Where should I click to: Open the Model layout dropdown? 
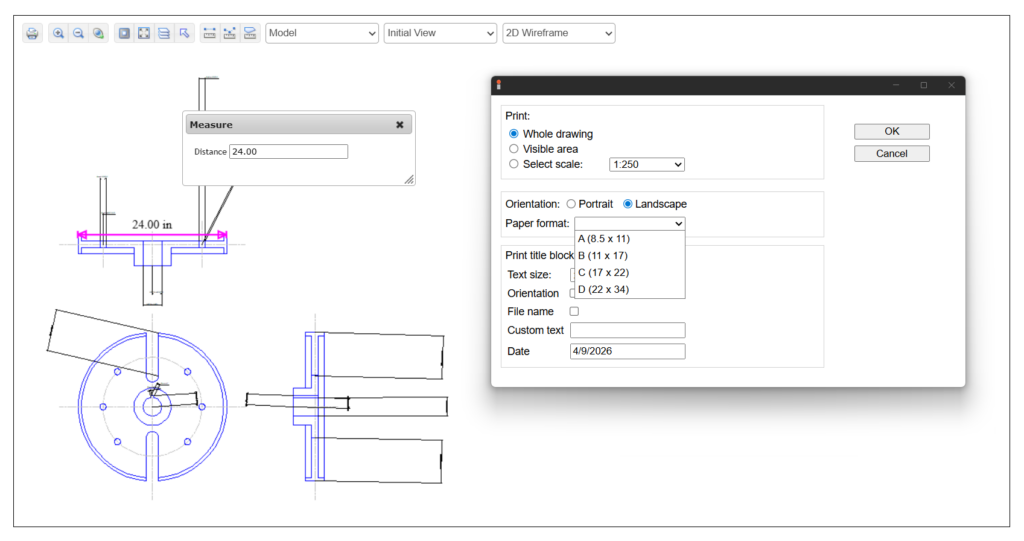tap(322, 33)
